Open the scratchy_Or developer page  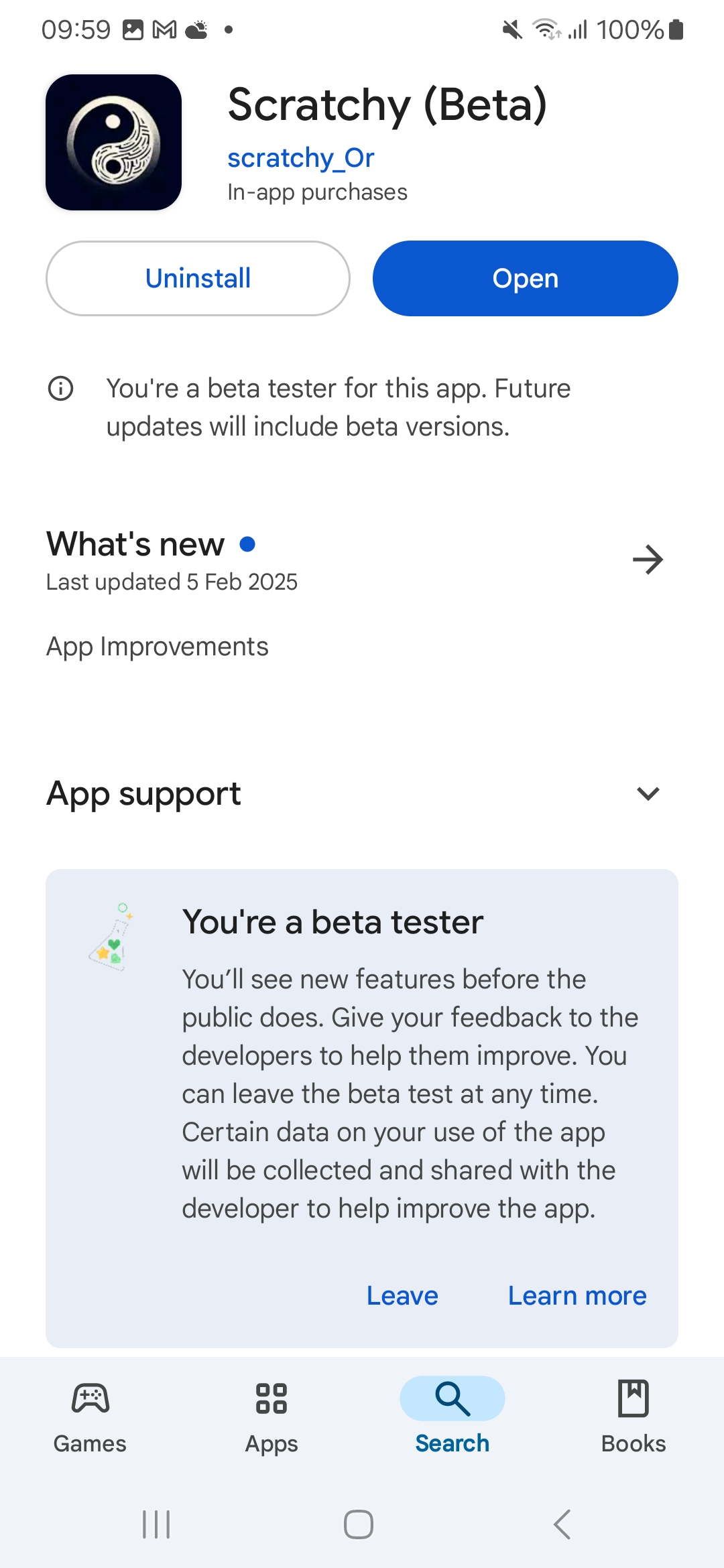pos(300,158)
